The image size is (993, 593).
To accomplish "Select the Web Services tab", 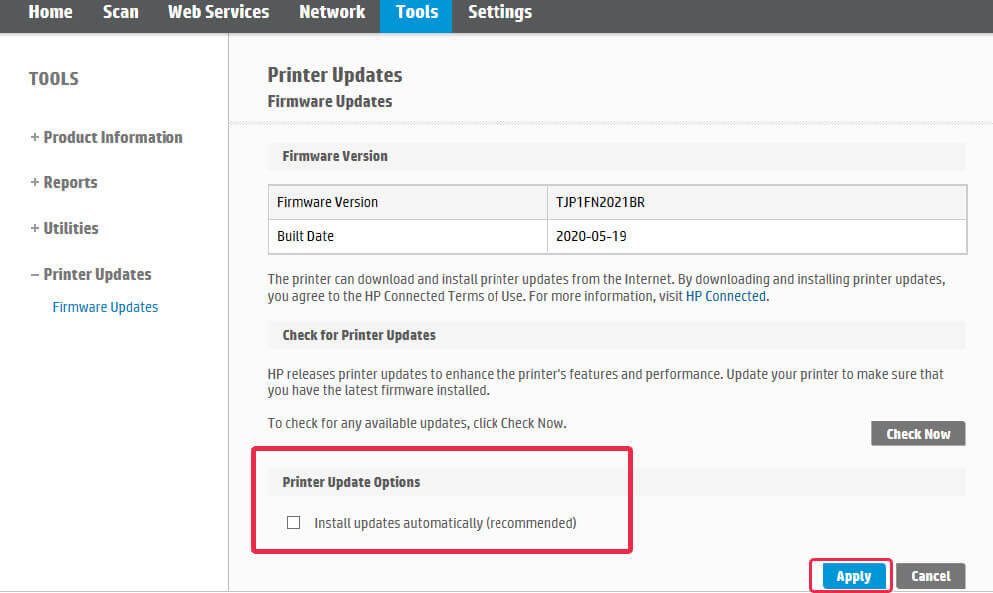I will coord(218,12).
